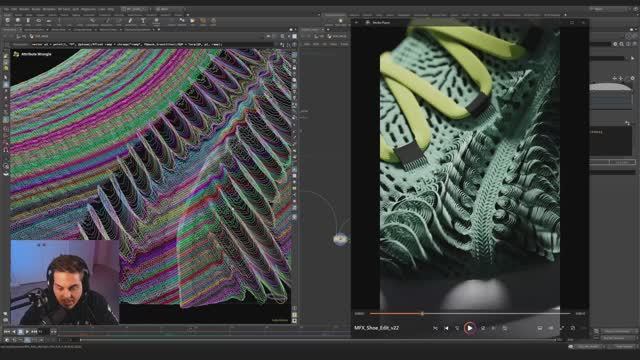Jump to first frame in Houdini playbar
This screenshot has height=360, width=640.
tap(7, 332)
